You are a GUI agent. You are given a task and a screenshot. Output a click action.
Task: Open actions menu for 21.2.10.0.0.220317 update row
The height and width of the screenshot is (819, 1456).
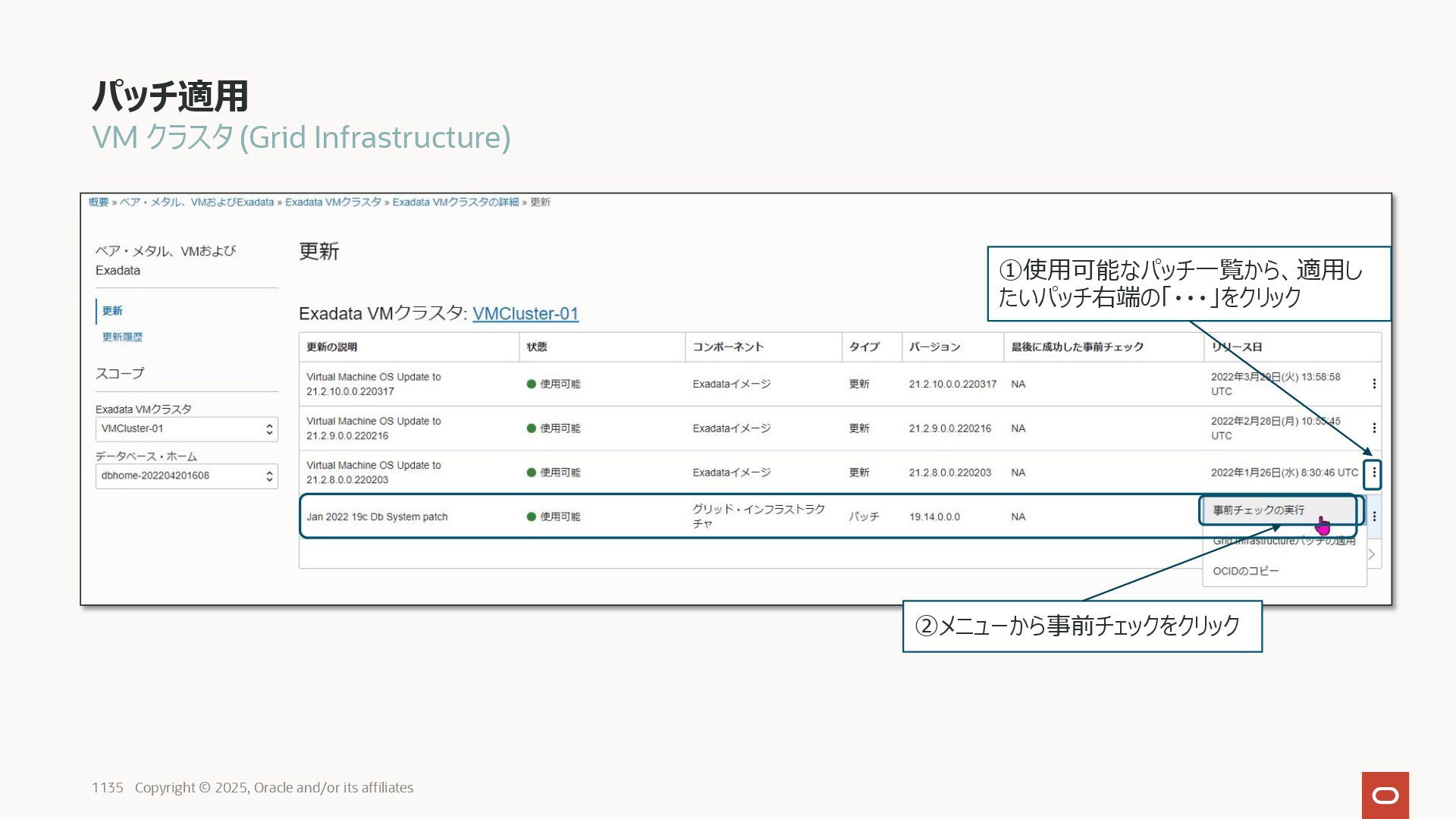click(1373, 384)
